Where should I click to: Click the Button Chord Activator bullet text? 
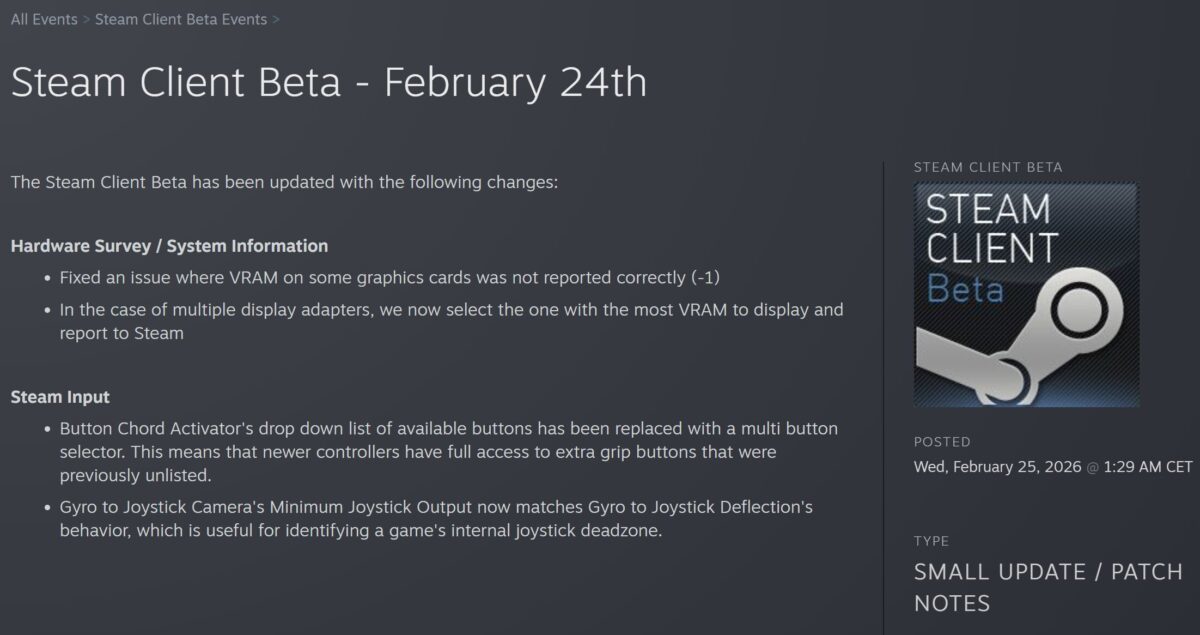[448, 451]
